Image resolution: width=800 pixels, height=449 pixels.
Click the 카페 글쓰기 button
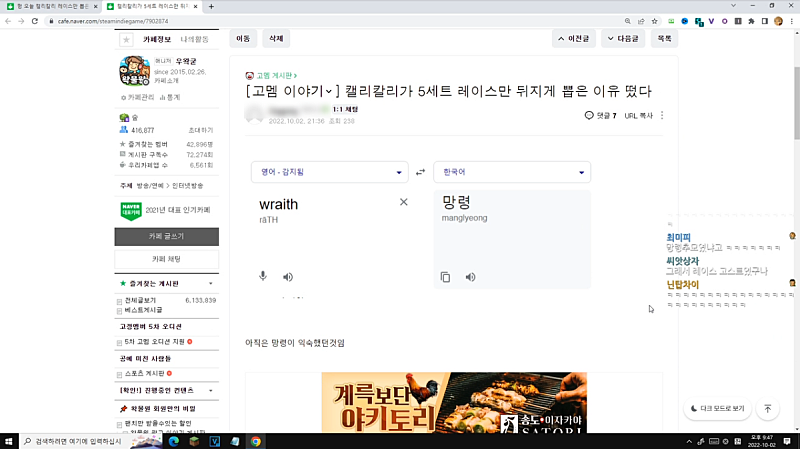coord(166,237)
